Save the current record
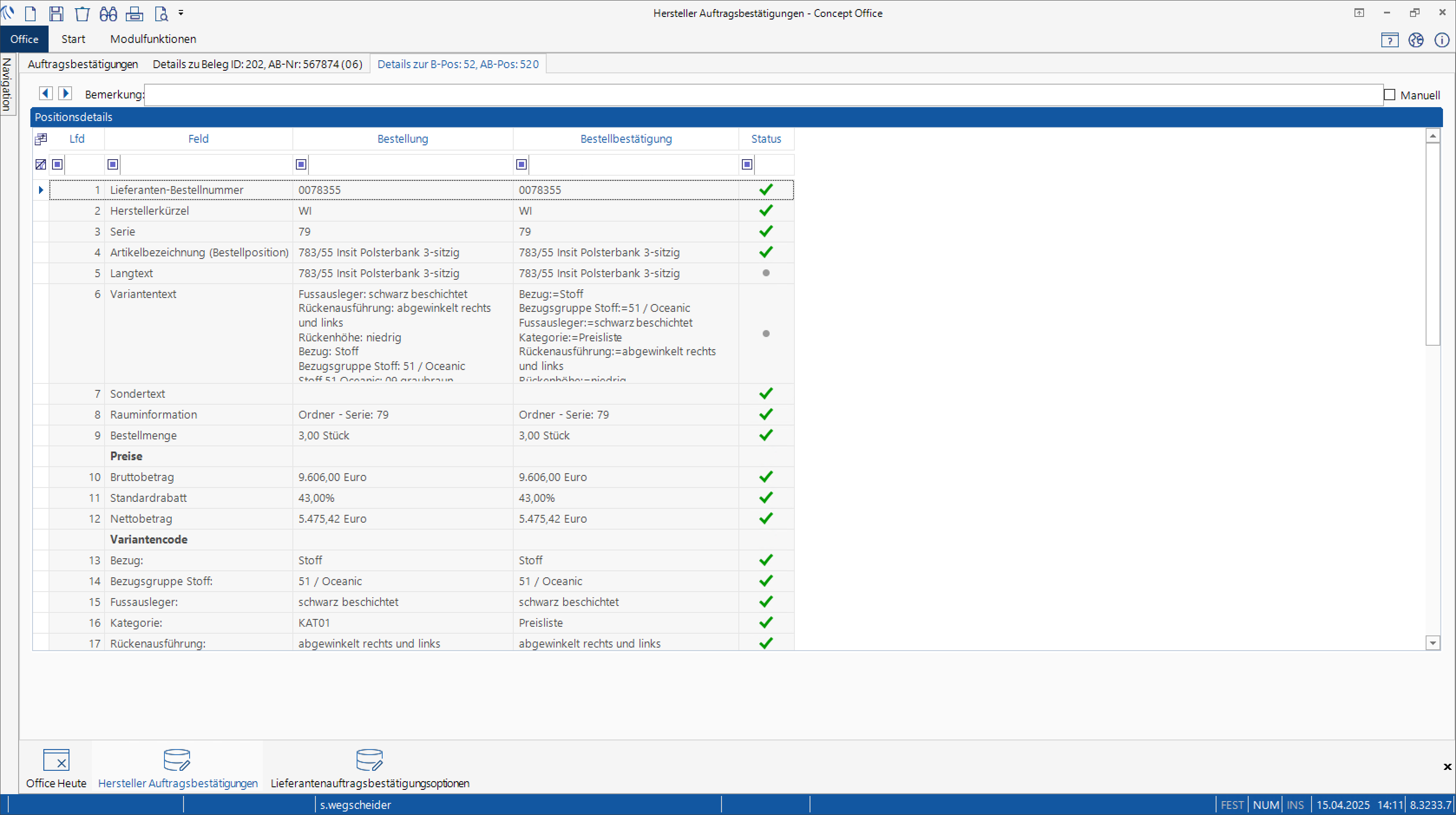This screenshot has height=815, width=1456. point(56,13)
